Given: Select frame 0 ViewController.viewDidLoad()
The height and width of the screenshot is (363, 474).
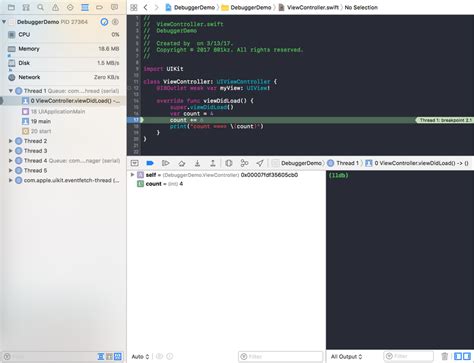Looking at the screenshot, I should (x=63, y=101).
